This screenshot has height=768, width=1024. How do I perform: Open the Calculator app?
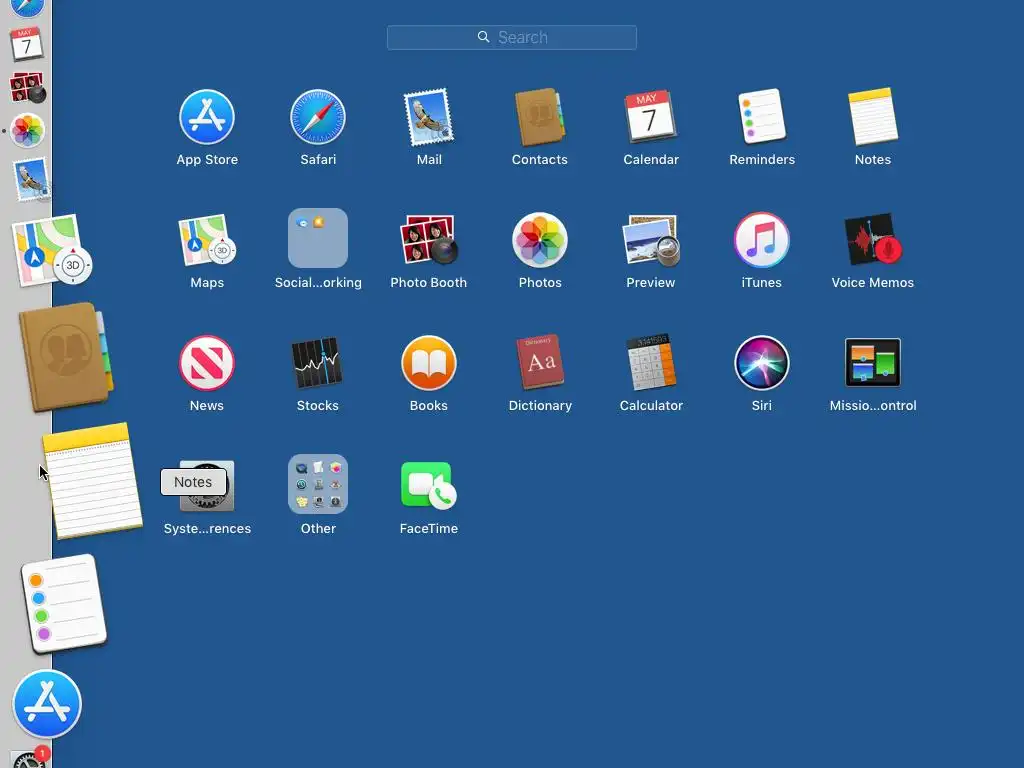point(651,362)
